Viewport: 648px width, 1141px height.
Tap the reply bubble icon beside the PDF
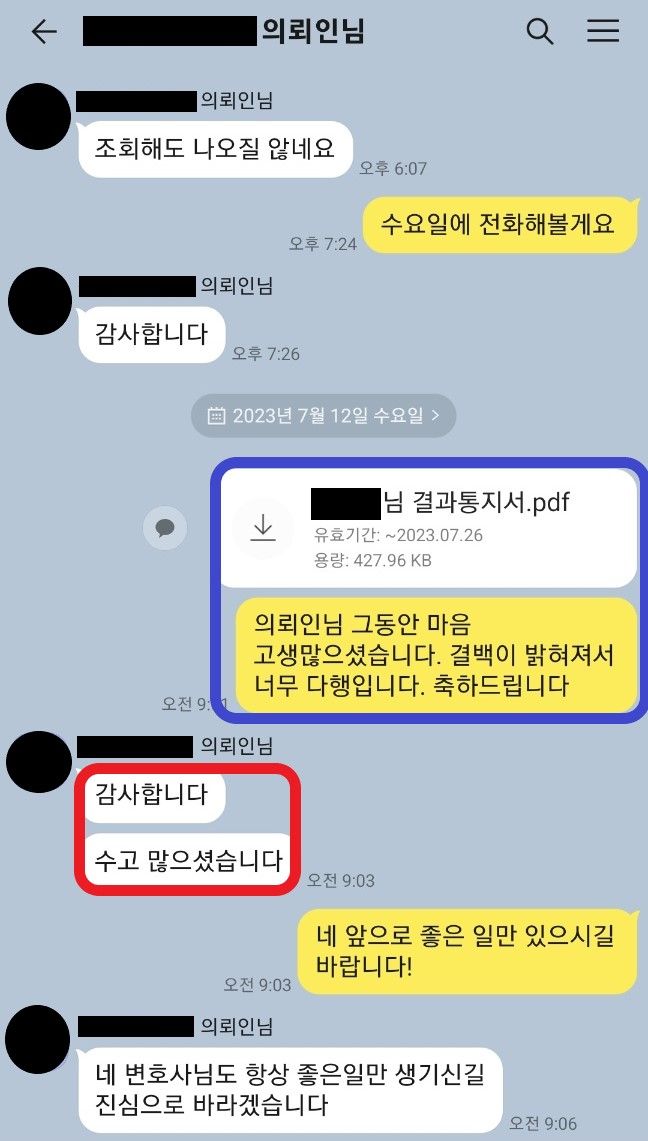[x=165, y=527]
